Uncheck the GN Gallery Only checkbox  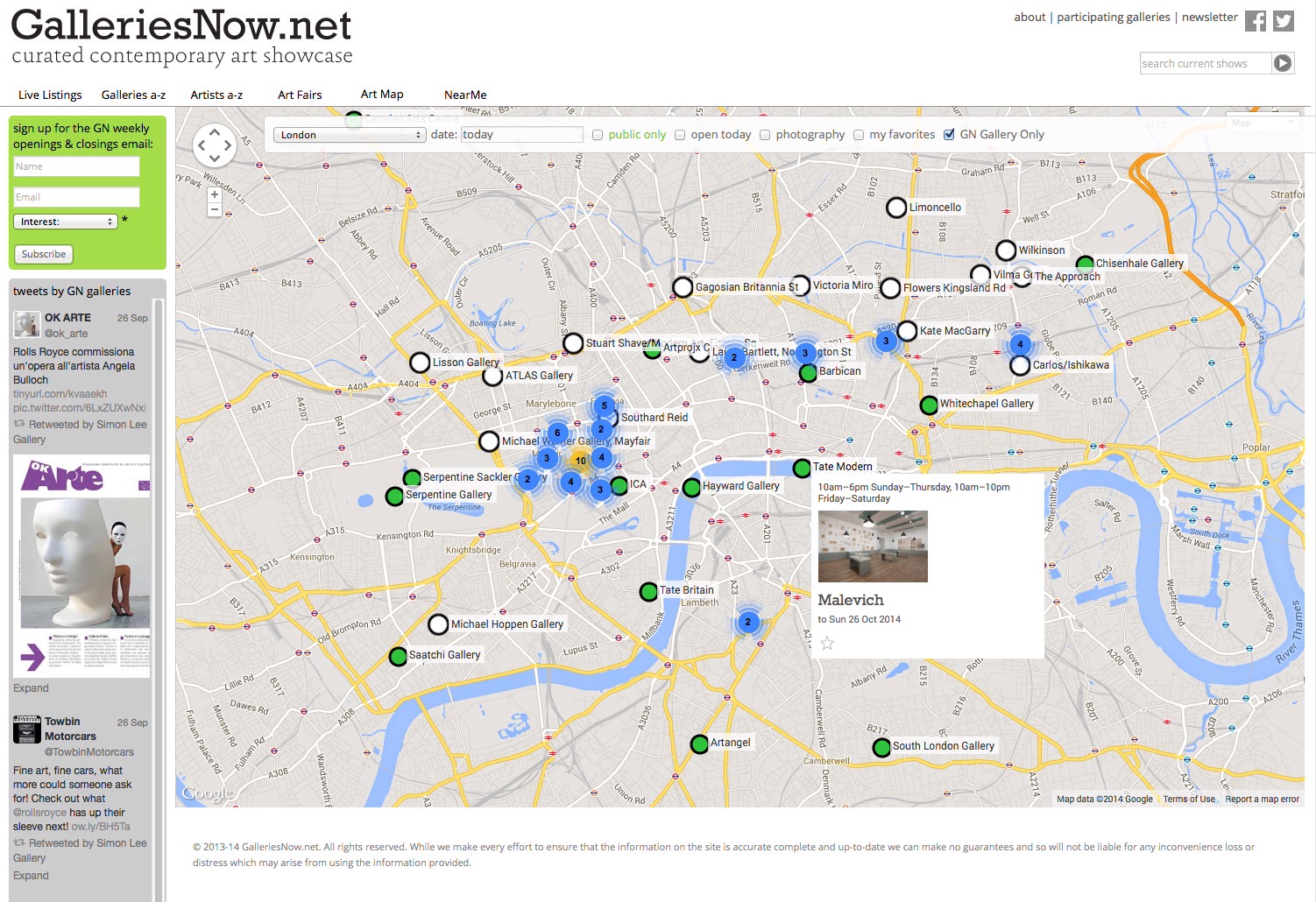[x=949, y=135]
